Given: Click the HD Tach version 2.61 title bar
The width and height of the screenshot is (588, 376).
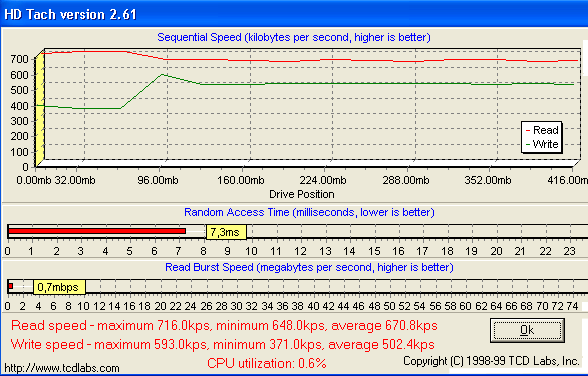Looking at the screenshot, I should 294,14.
